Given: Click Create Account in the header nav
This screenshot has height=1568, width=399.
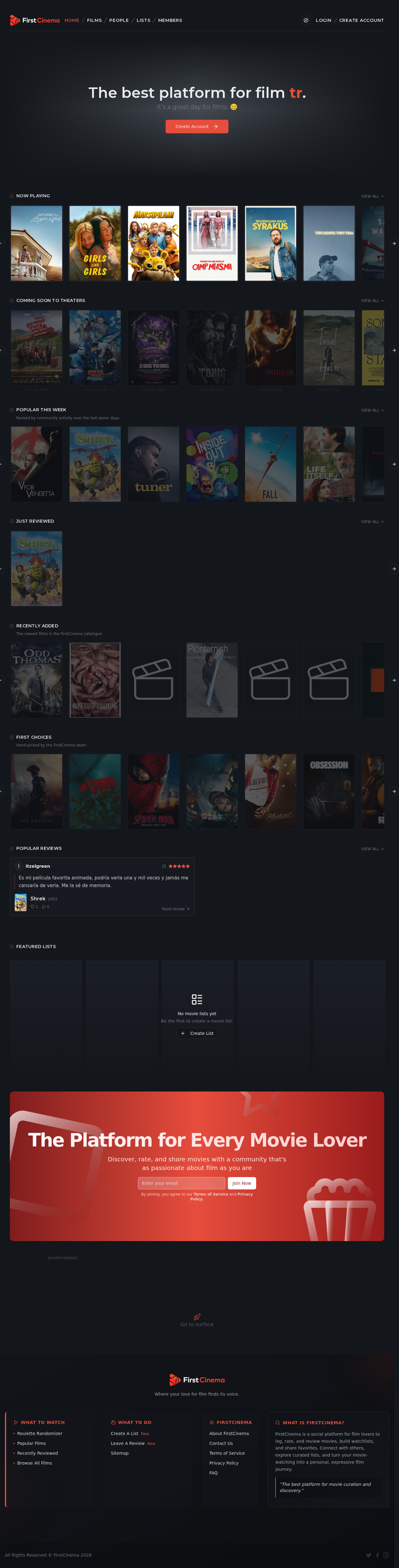Looking at the screenshot, I should [361, 20].
